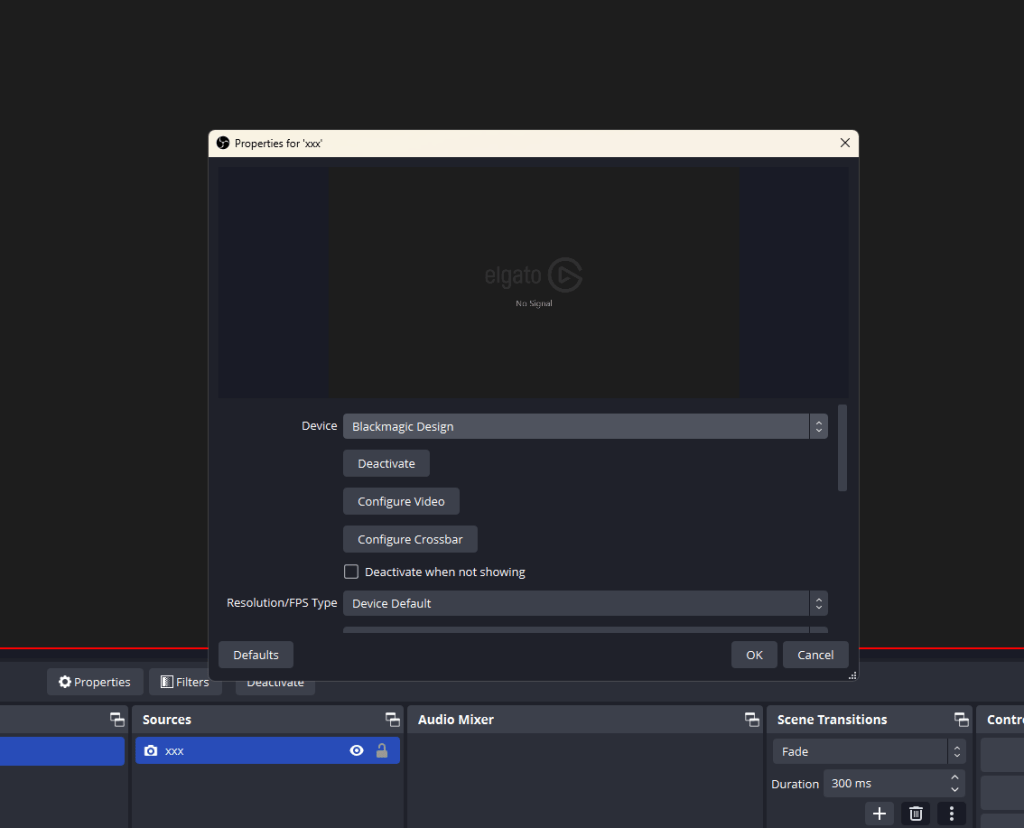This screenshot has height=828, width=1024.
Task: Click the OBS logo in dialog title bar
Action: [x=223, y=143]
